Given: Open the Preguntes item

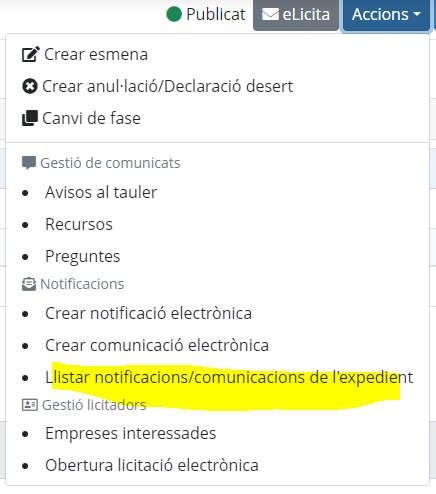Looking at the screenshot, I should click(x=83, y=256).
